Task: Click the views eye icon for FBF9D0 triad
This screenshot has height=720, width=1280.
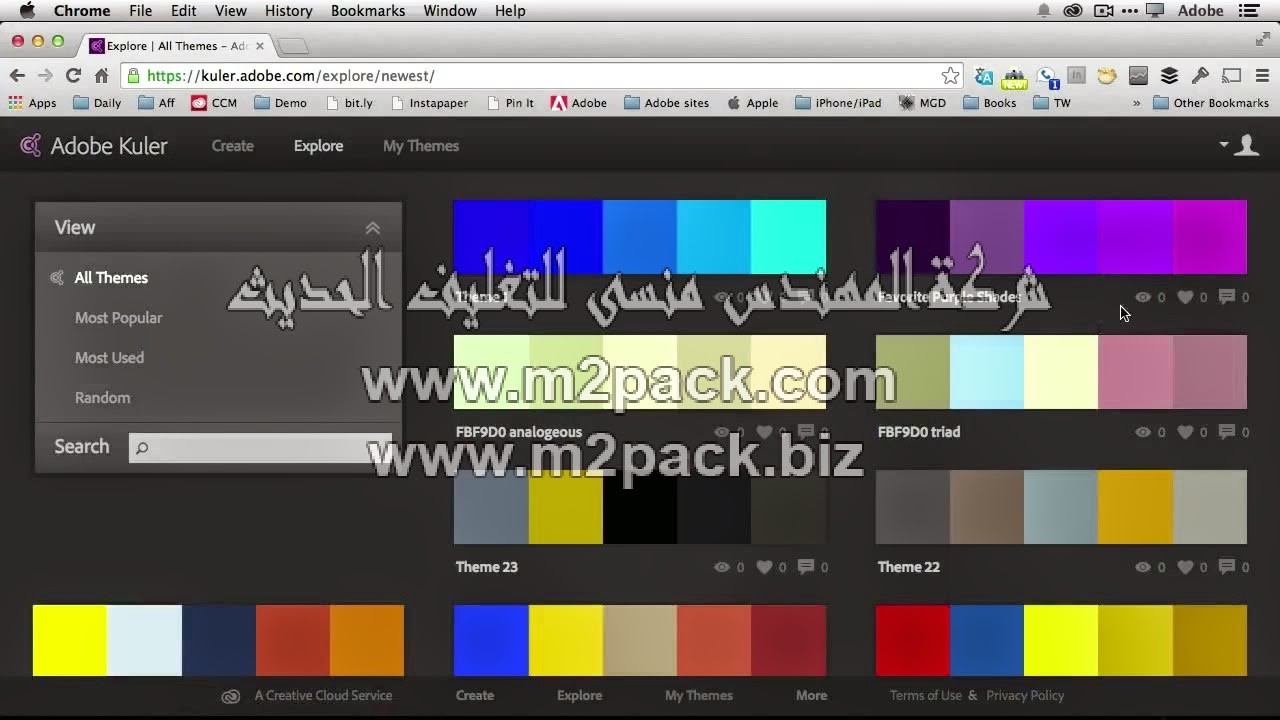Action: point(1143,432)
